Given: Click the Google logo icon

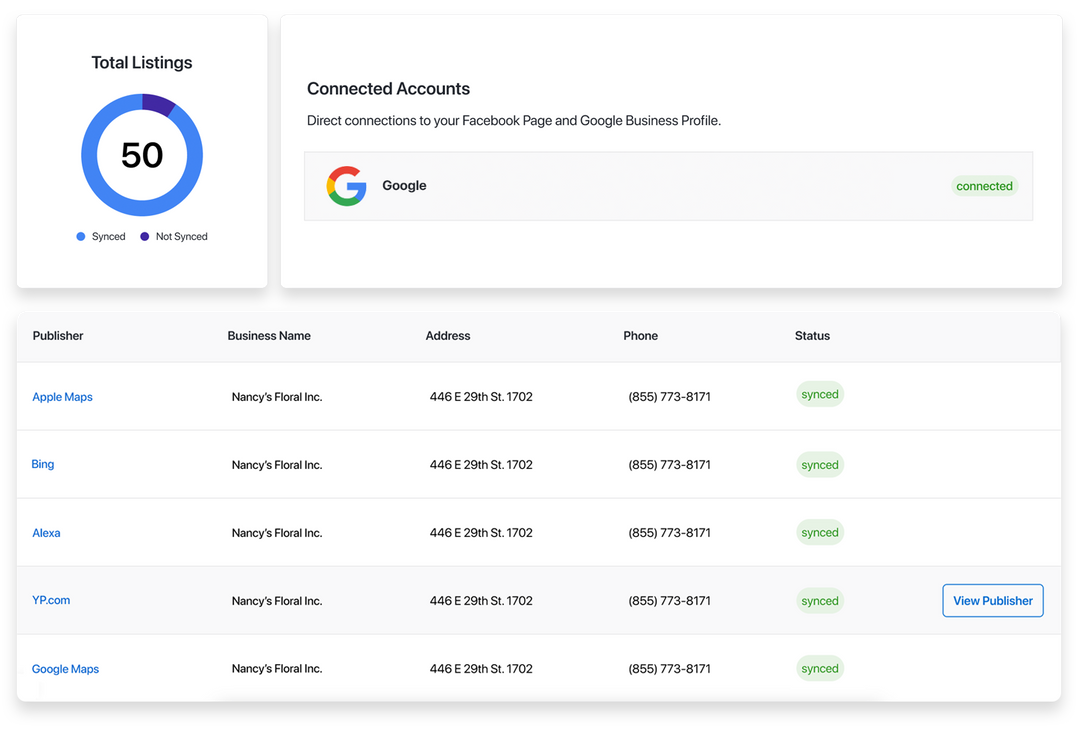Looking at the screenshot, I should click(x=346, y=186).
